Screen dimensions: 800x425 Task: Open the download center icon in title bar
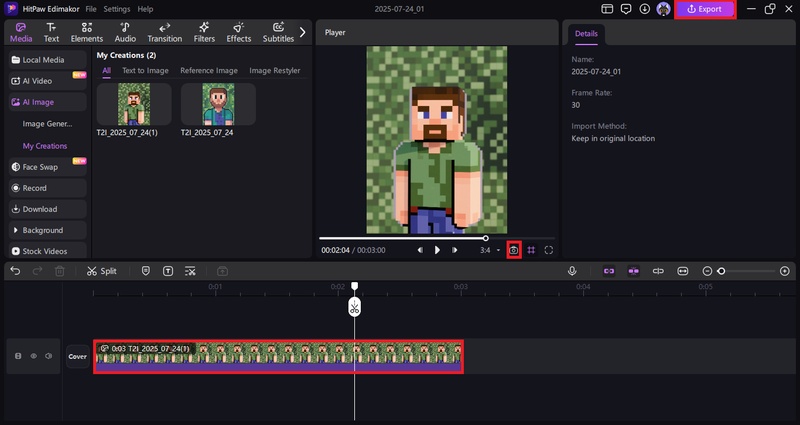pyautogui.click(x=644, y=9)
